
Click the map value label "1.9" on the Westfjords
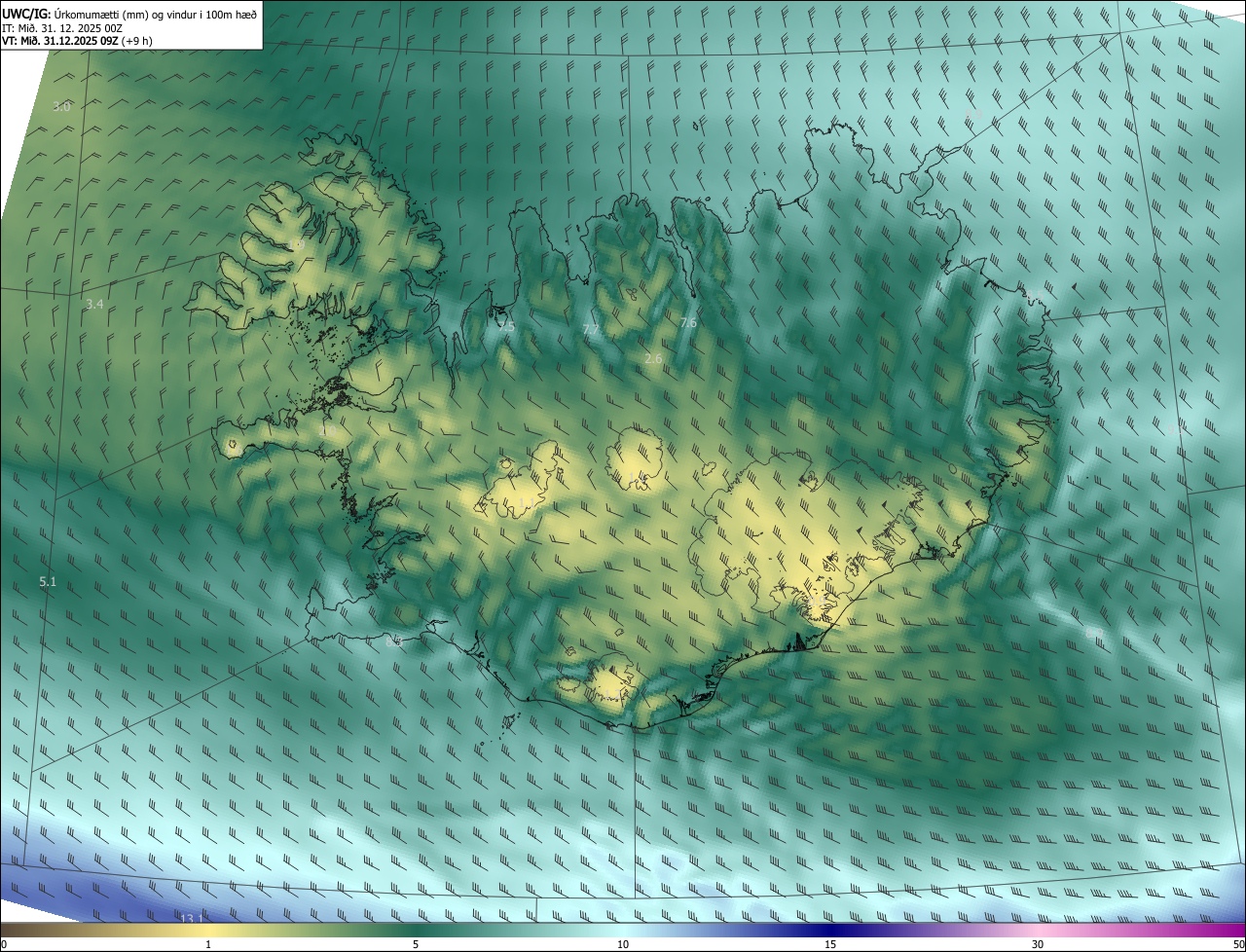[x=297, y=244]
